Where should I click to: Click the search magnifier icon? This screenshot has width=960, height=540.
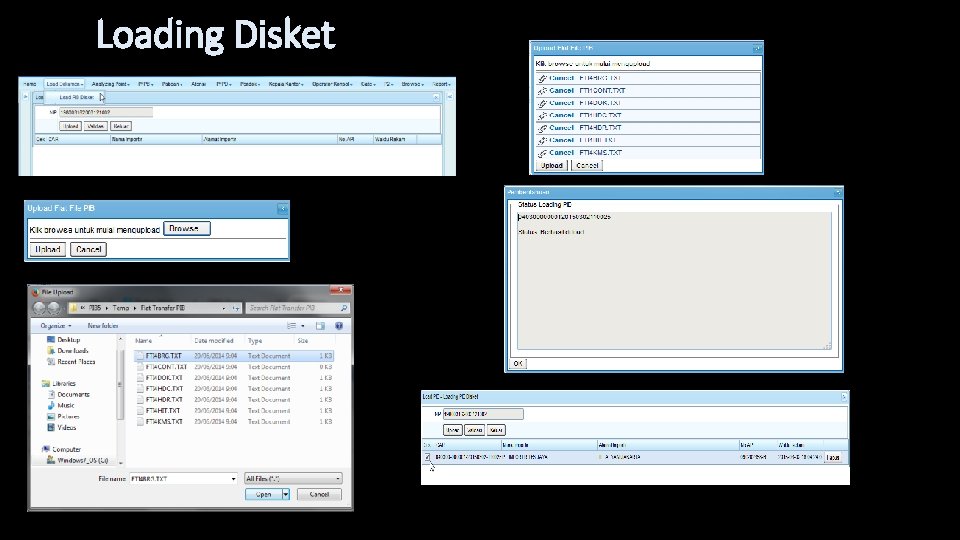[x=344, y=308]
